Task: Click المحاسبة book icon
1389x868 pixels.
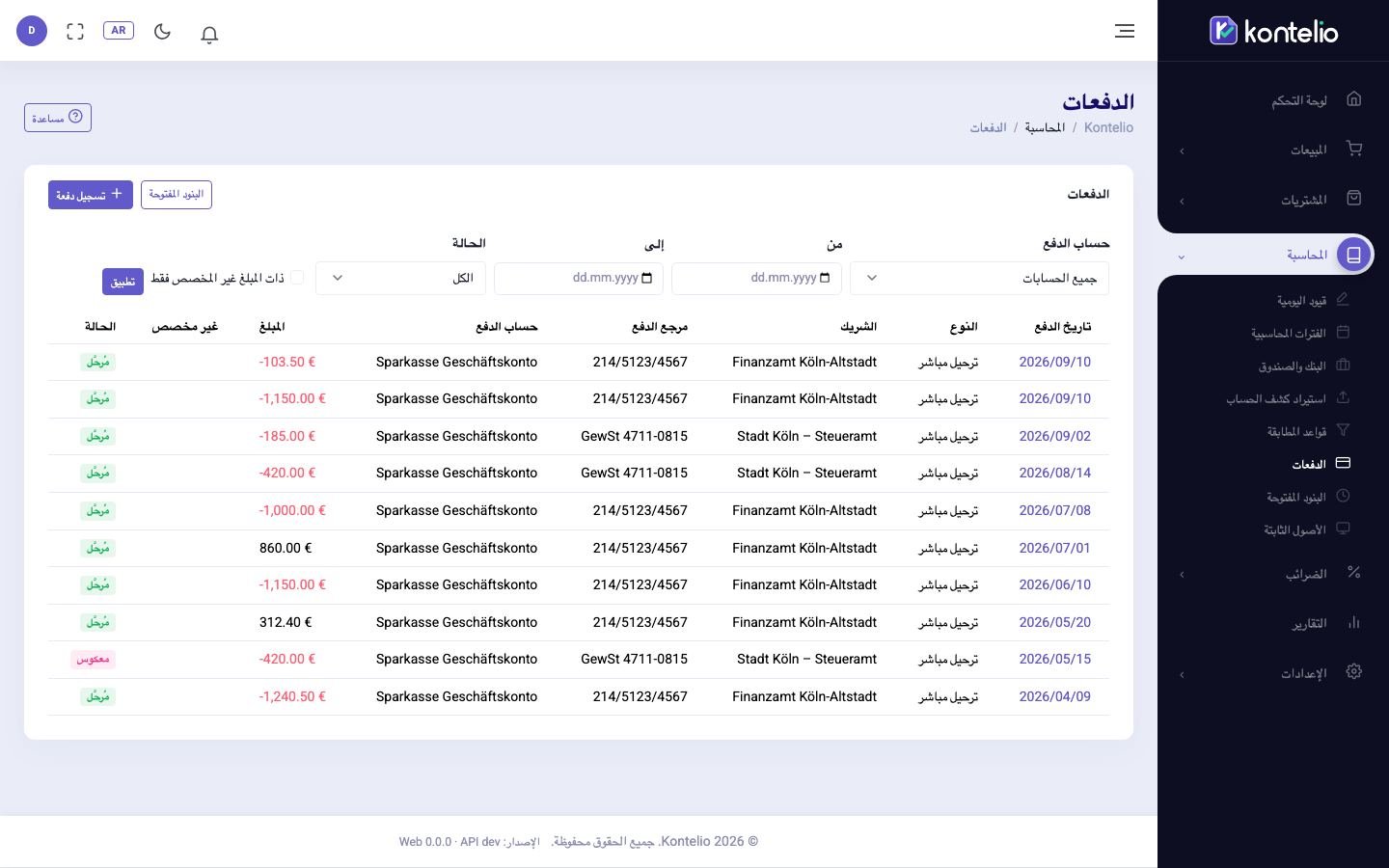Action: (1354, 254)
